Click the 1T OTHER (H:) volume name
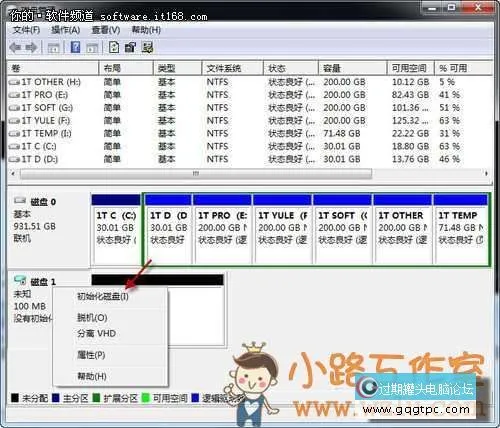The image size is (500, 428). (x=51, y=82)
